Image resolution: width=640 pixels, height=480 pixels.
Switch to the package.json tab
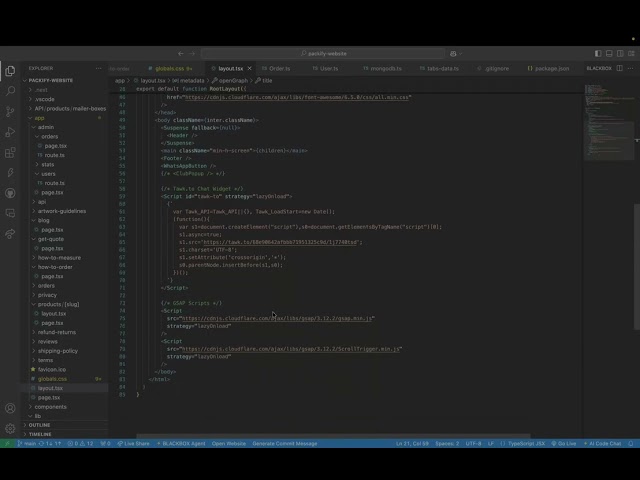coord(551,68)
